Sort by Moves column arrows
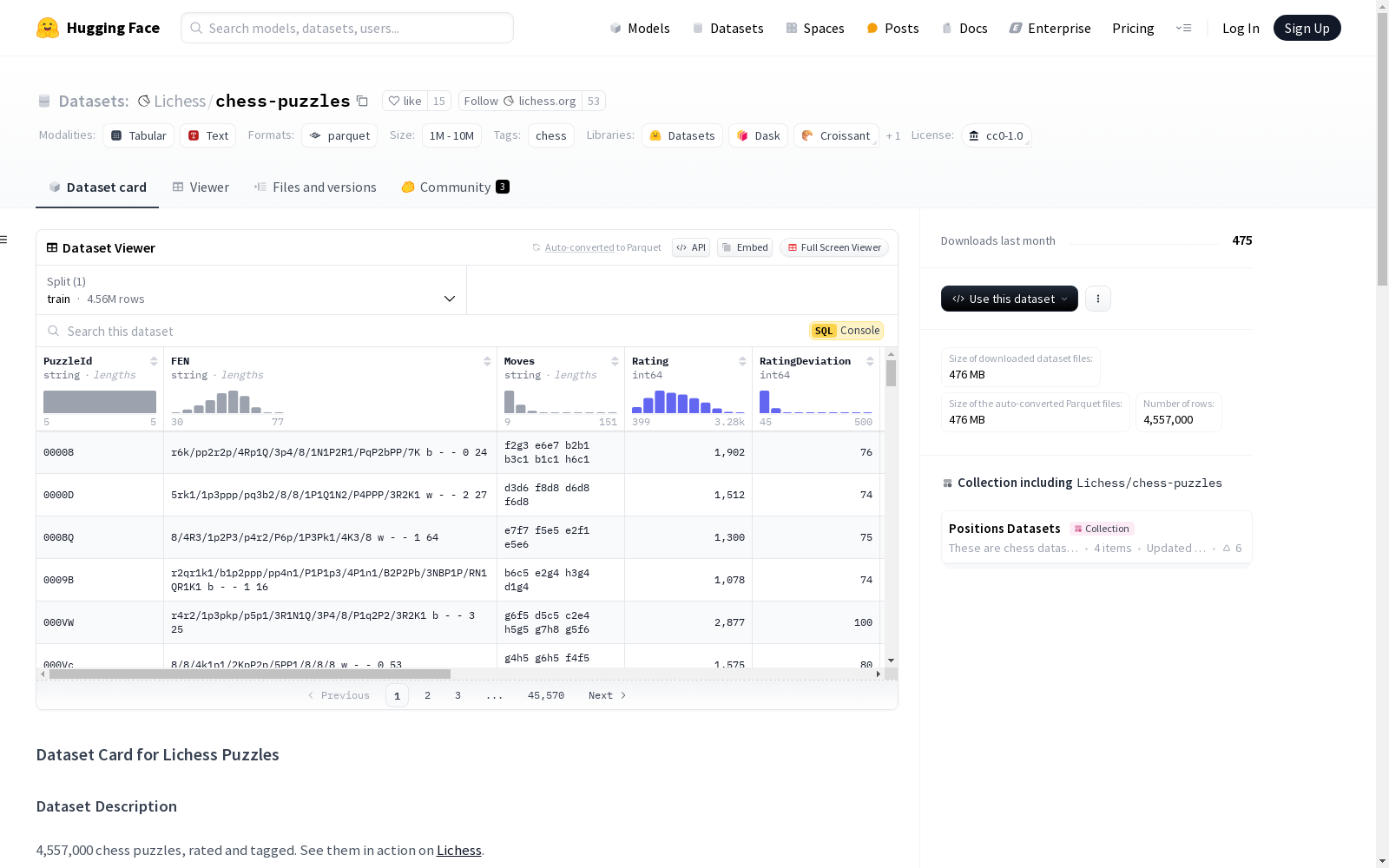The width and height of the screenshot is (1389, 868). pyautogui.click(x=615, y=361)
